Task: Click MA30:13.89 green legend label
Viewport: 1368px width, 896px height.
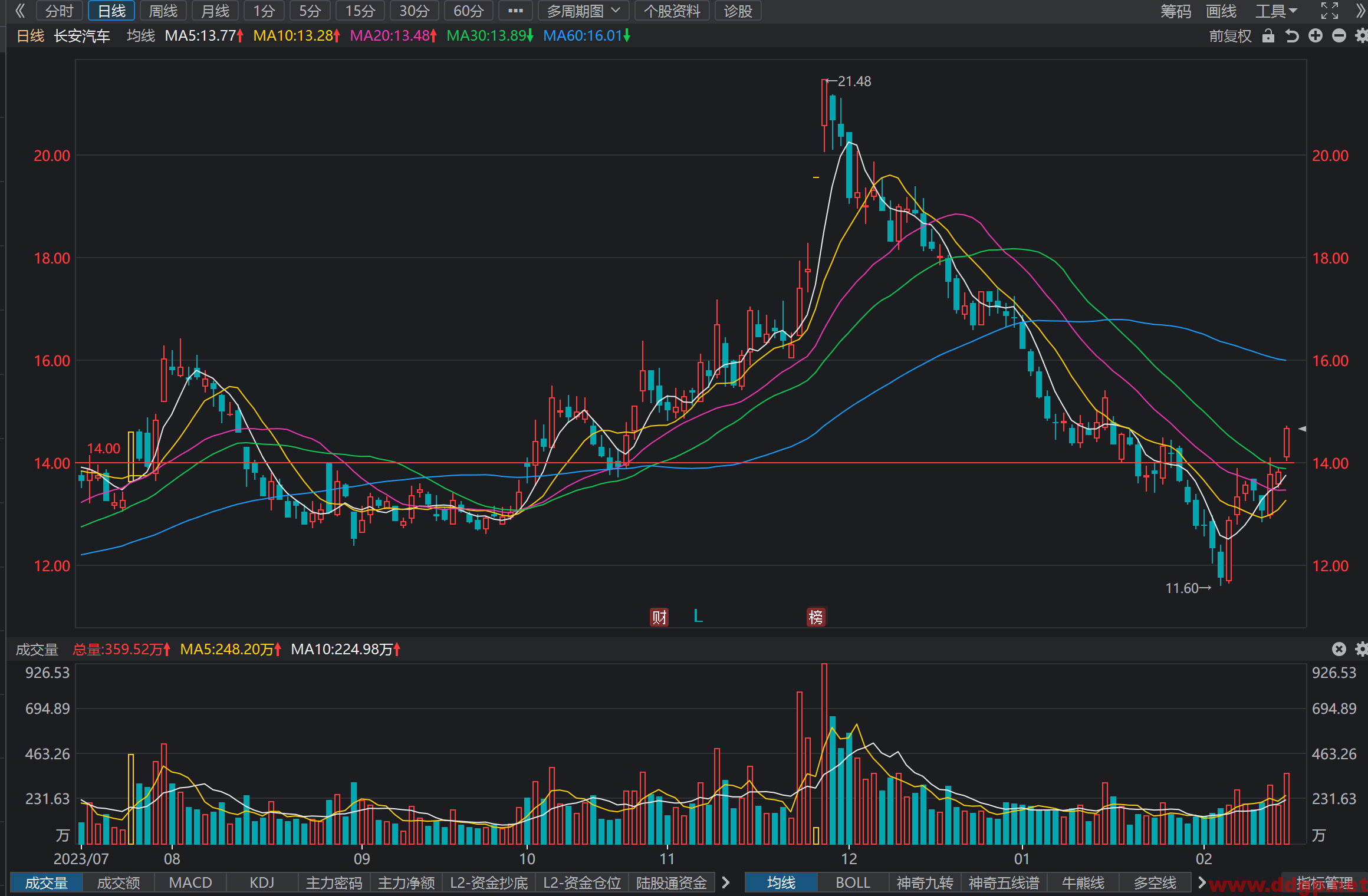Action: pos(490,36)
